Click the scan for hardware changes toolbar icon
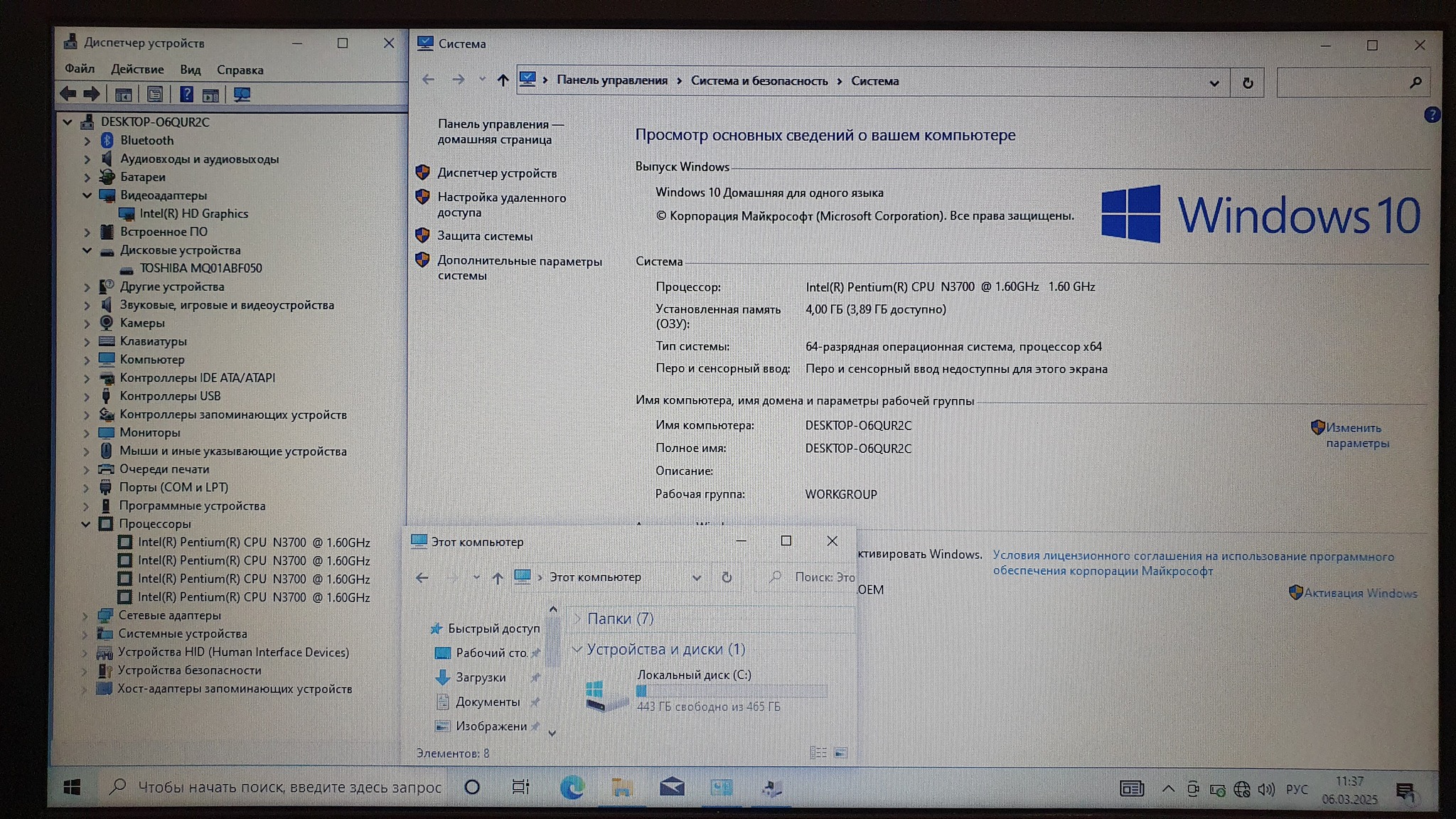Viewport: 1456px width, 819px height. pos(242,95)
